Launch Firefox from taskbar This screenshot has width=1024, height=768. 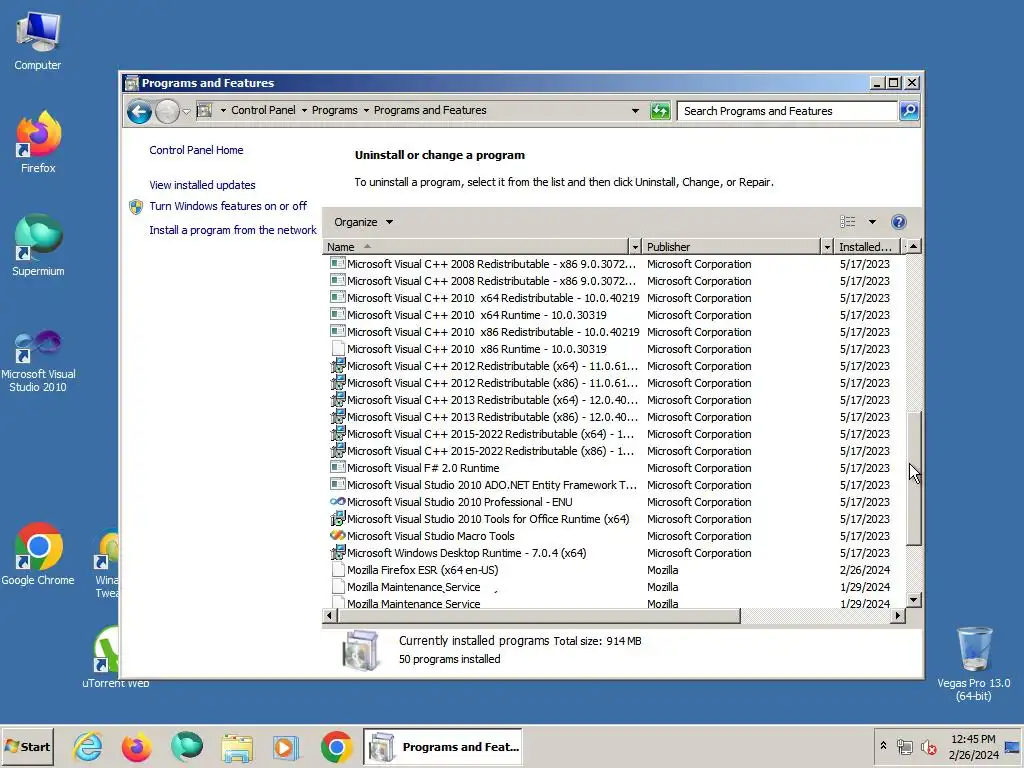(136, 746)
